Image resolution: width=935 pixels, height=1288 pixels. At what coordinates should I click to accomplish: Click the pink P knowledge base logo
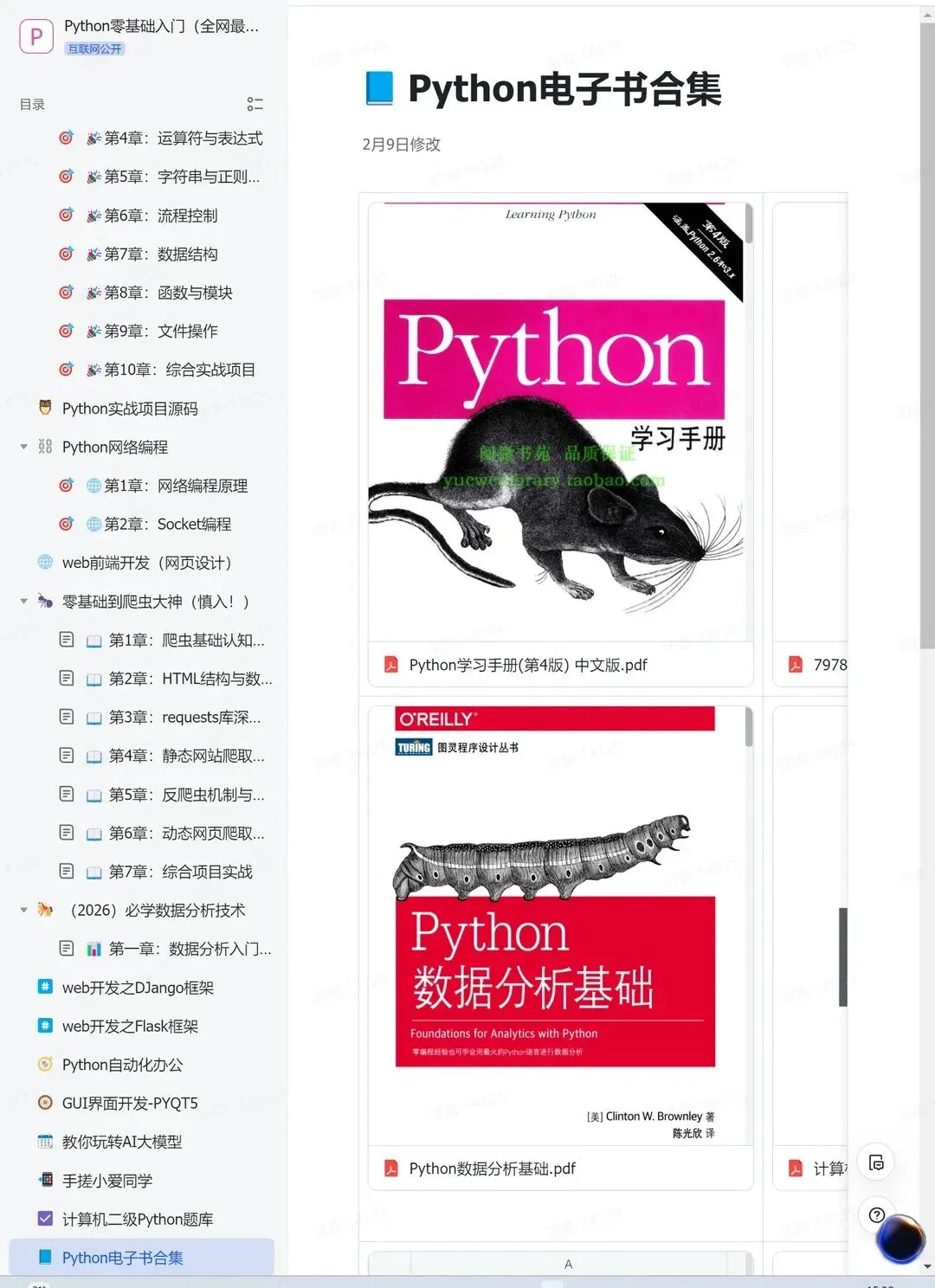click(36, 36)
